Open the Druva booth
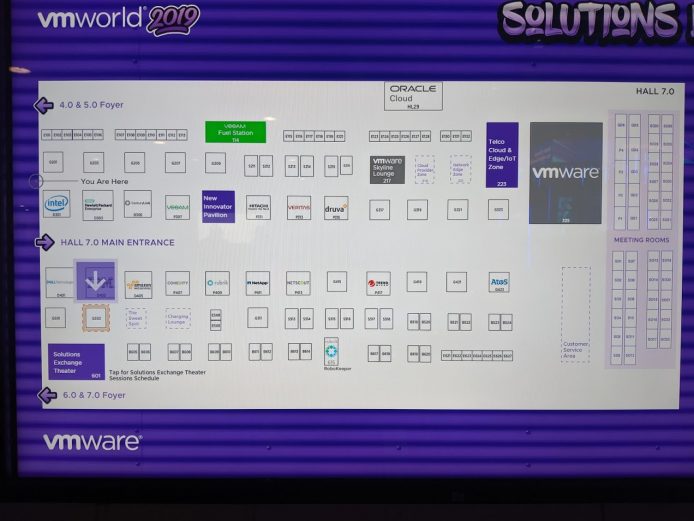694x521 pixels. tap(336, 208)
